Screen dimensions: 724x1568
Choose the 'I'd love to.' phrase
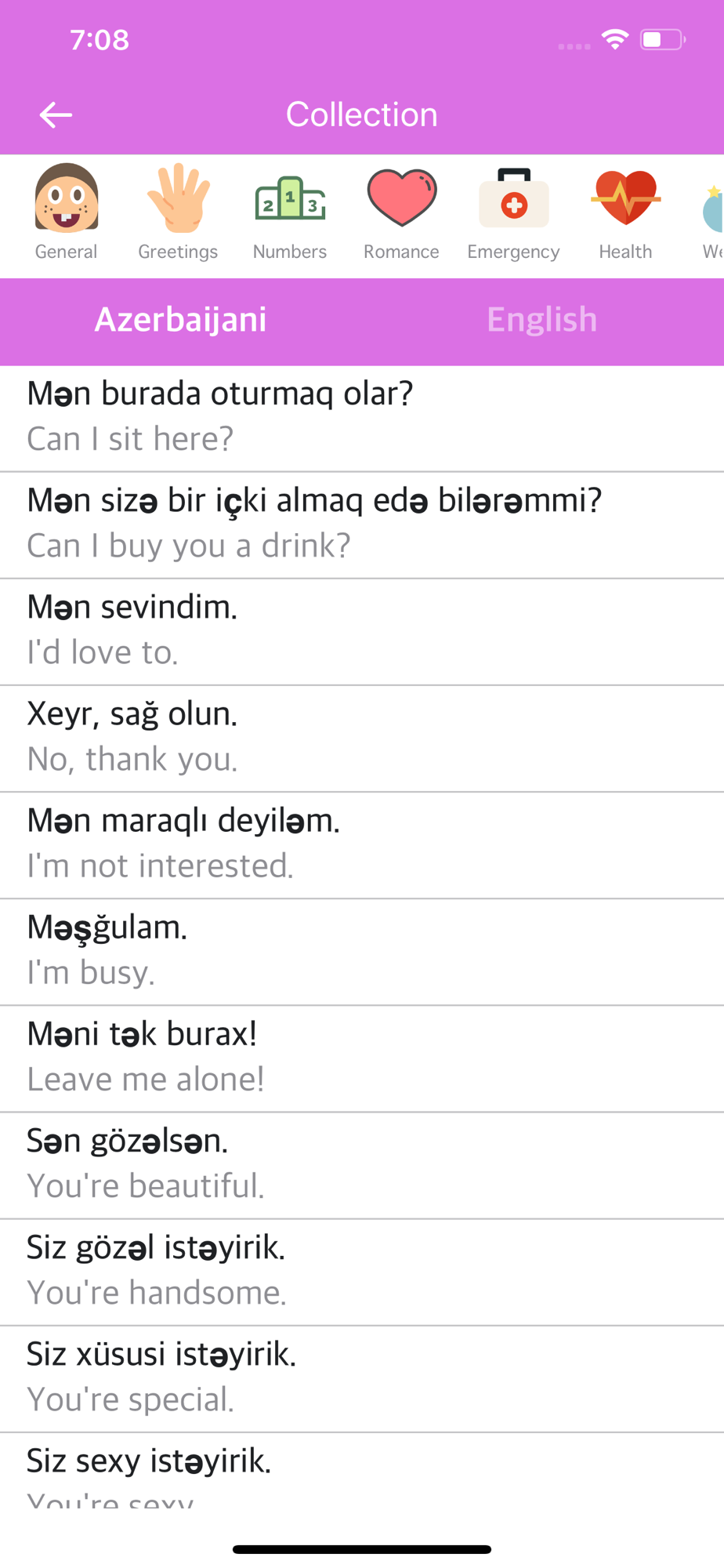[x=362, y=630]
